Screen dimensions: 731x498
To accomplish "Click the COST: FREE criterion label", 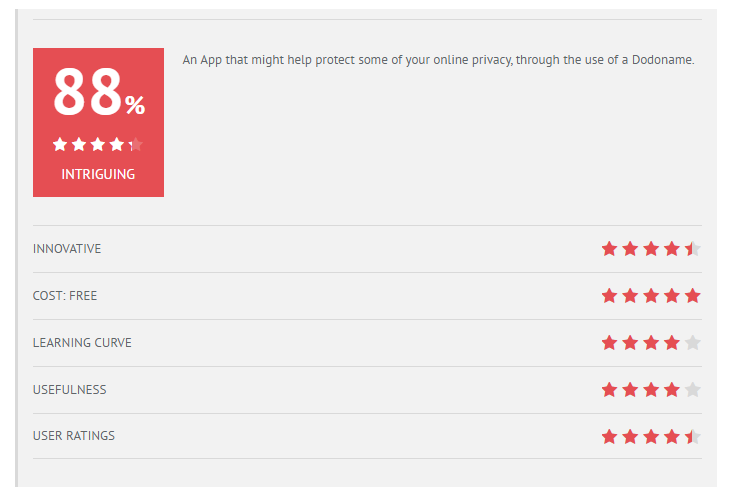I will pyautogui.click(x=65, y=296).
